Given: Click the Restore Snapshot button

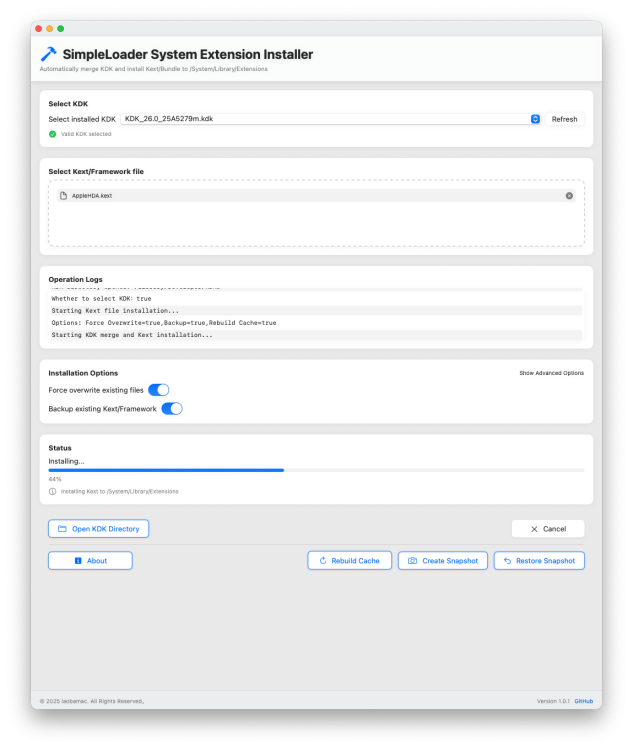Looking at the screenshot, I should (x=539, y=561).
